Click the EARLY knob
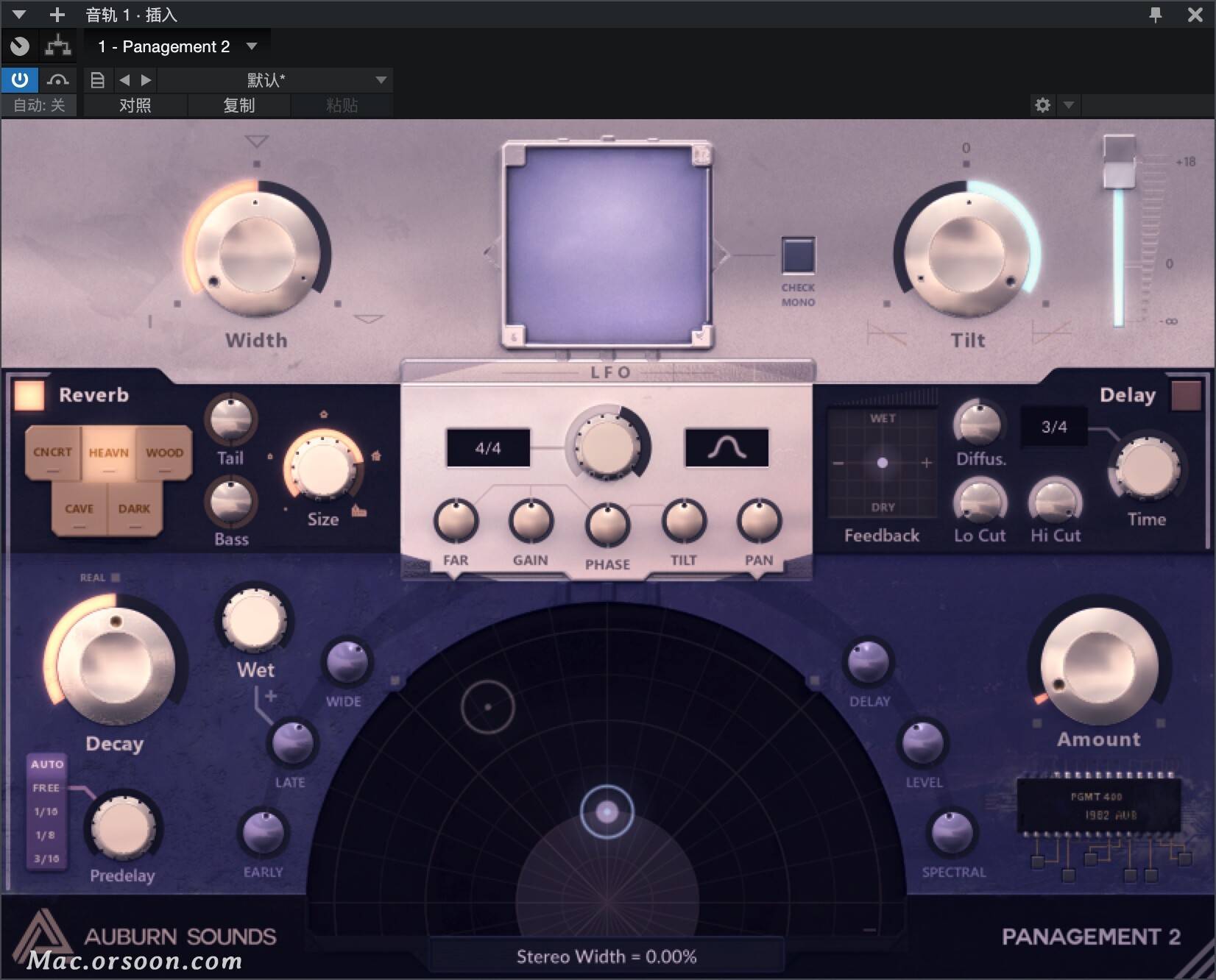This screenshot has width=1216, height=980. click(264, 832)
